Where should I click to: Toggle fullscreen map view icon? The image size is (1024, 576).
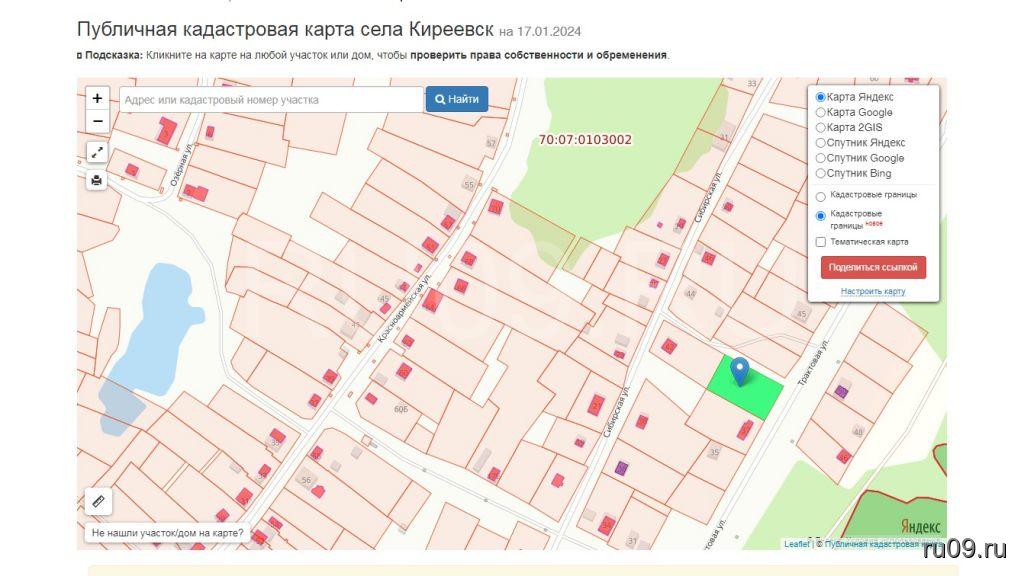click(x=97, y=152)
